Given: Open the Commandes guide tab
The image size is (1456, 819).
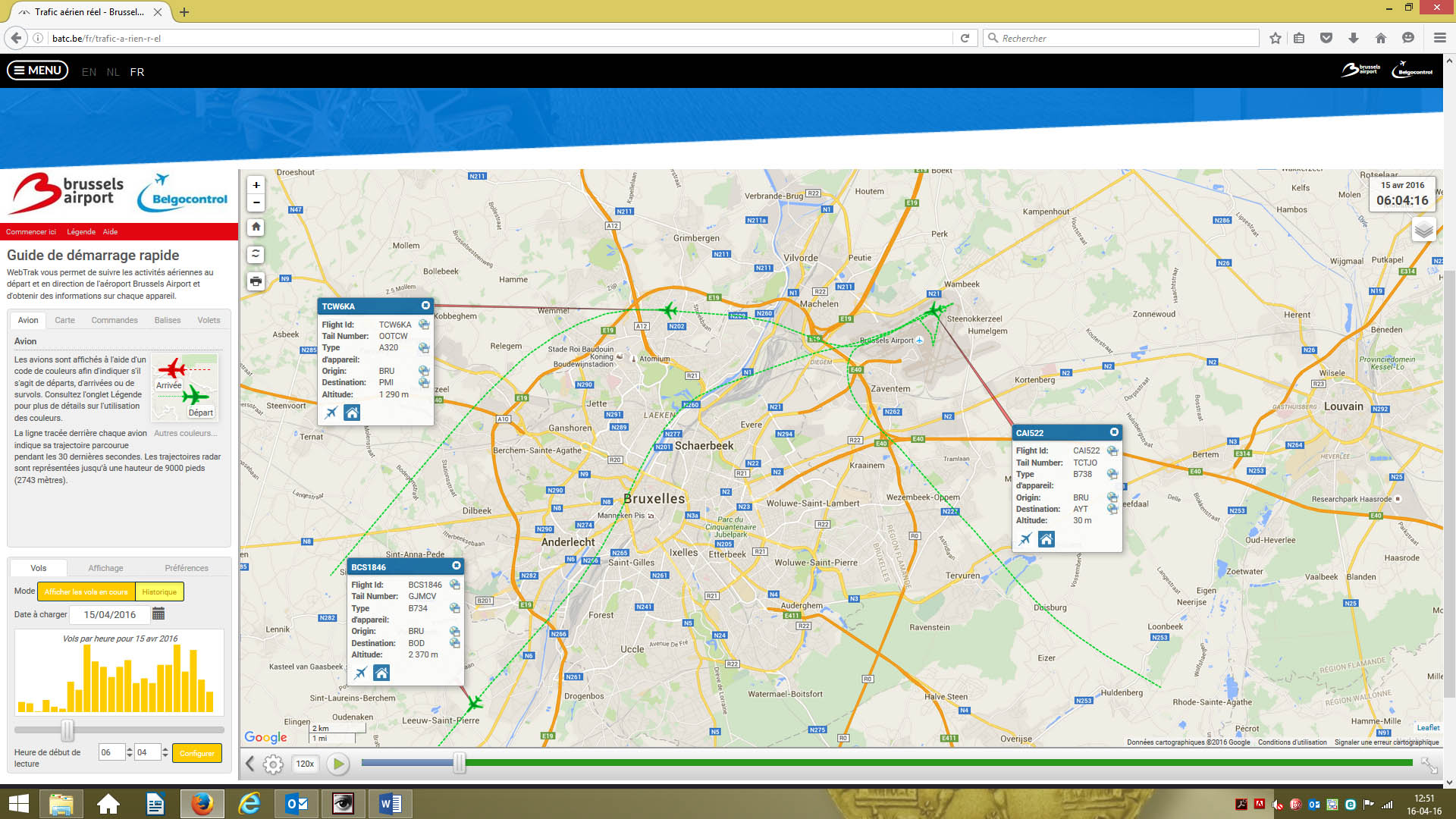Looking at the screenshot, I should point(115,320).
